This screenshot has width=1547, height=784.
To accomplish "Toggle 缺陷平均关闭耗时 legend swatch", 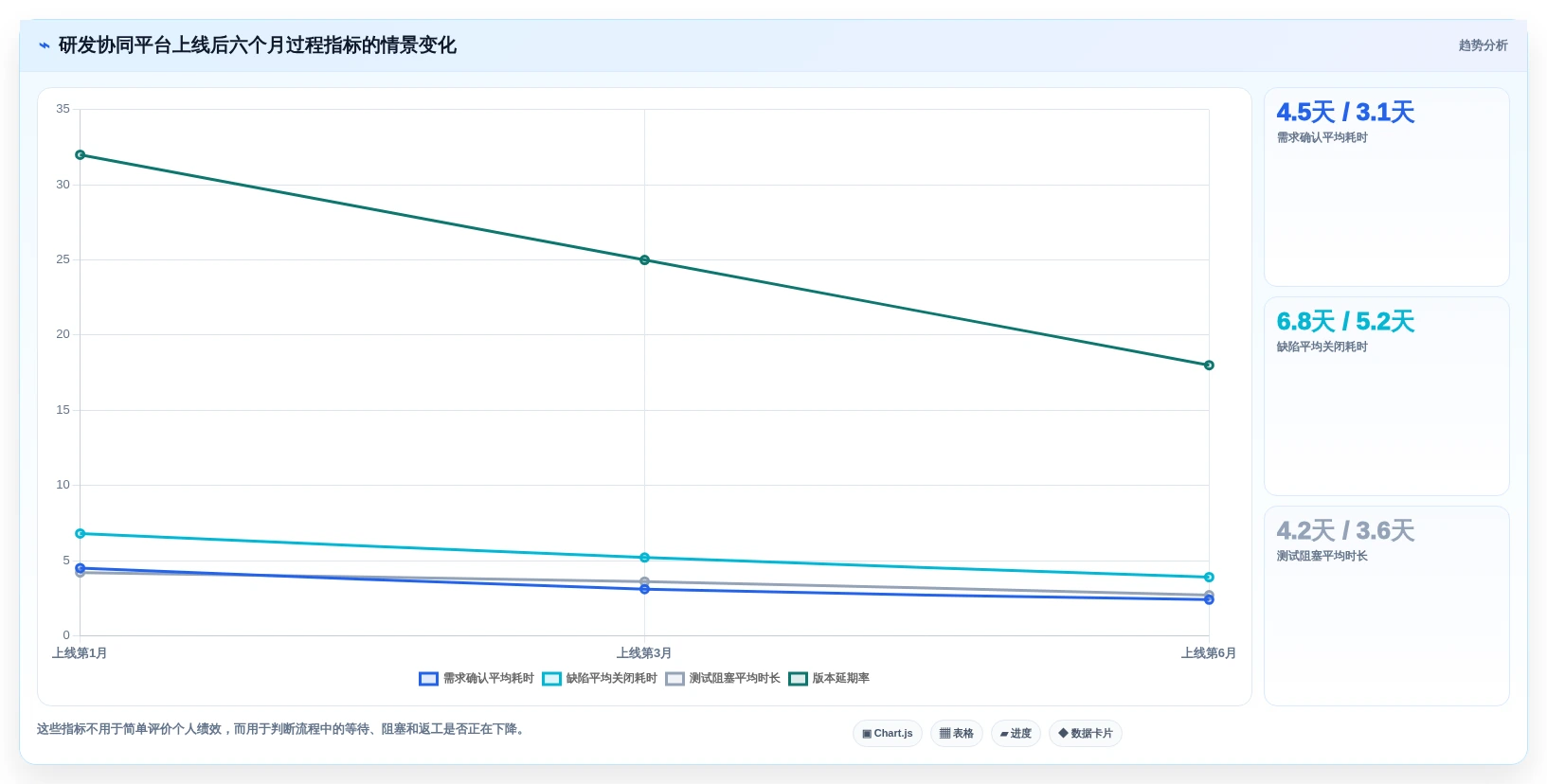I will coord(551,679).
